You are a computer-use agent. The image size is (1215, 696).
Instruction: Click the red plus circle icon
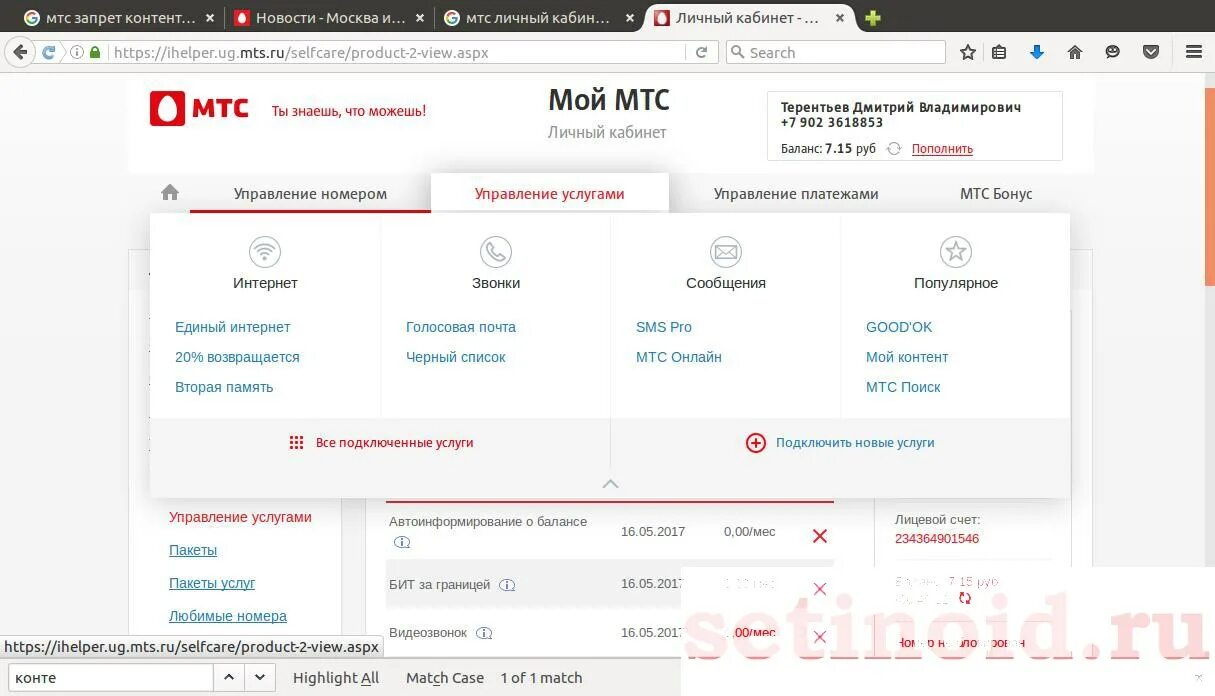pyautogui.click(x=756, y=443)
